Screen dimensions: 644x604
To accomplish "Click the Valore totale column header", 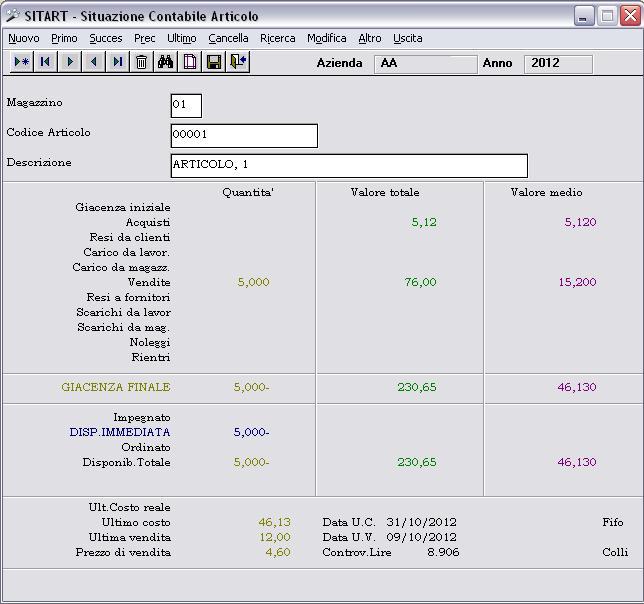I will pyautogui.click(x=385, y=192).
